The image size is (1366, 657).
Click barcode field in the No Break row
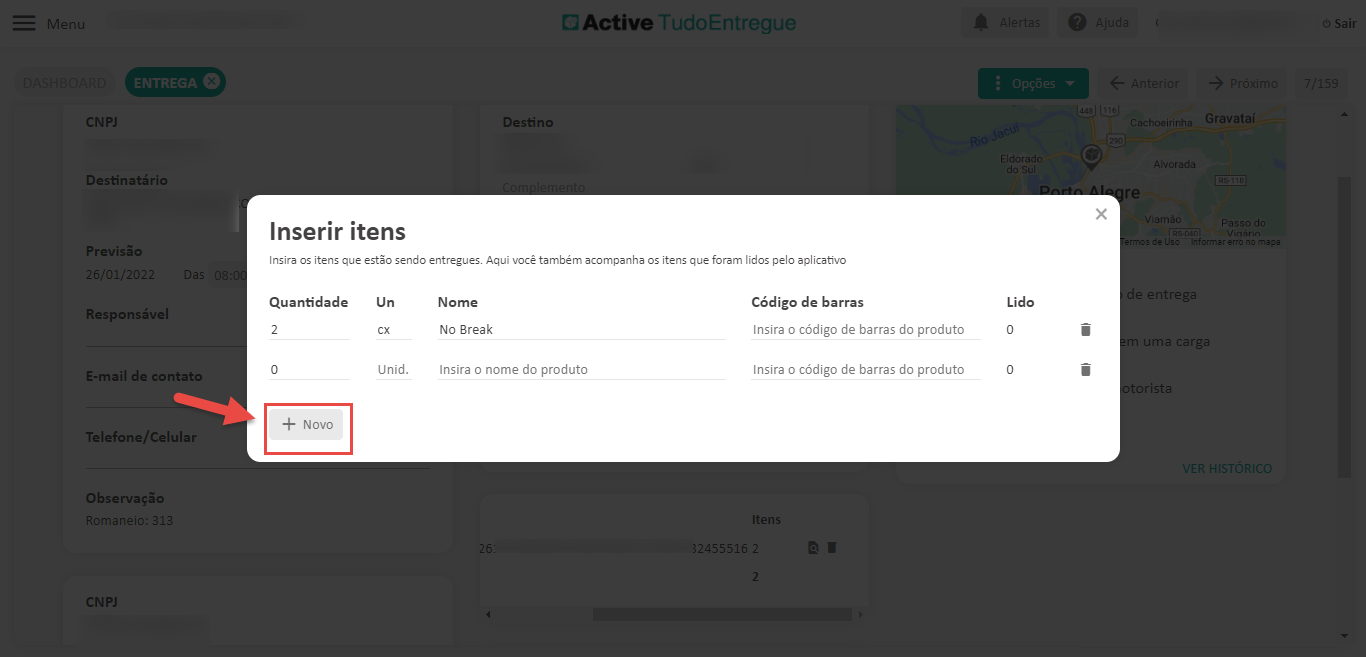[x=865, y=329]
